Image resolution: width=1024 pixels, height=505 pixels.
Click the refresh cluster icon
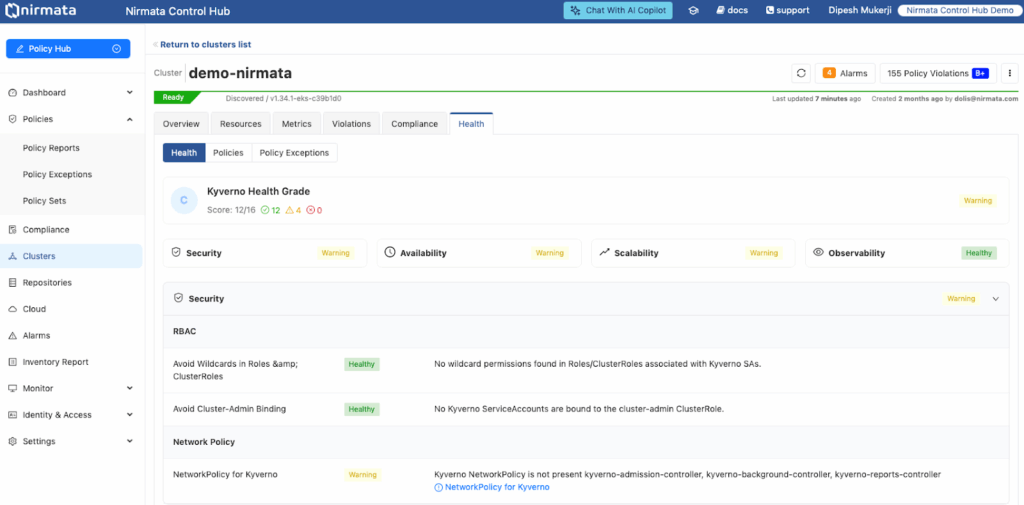(x=801, y=73)
